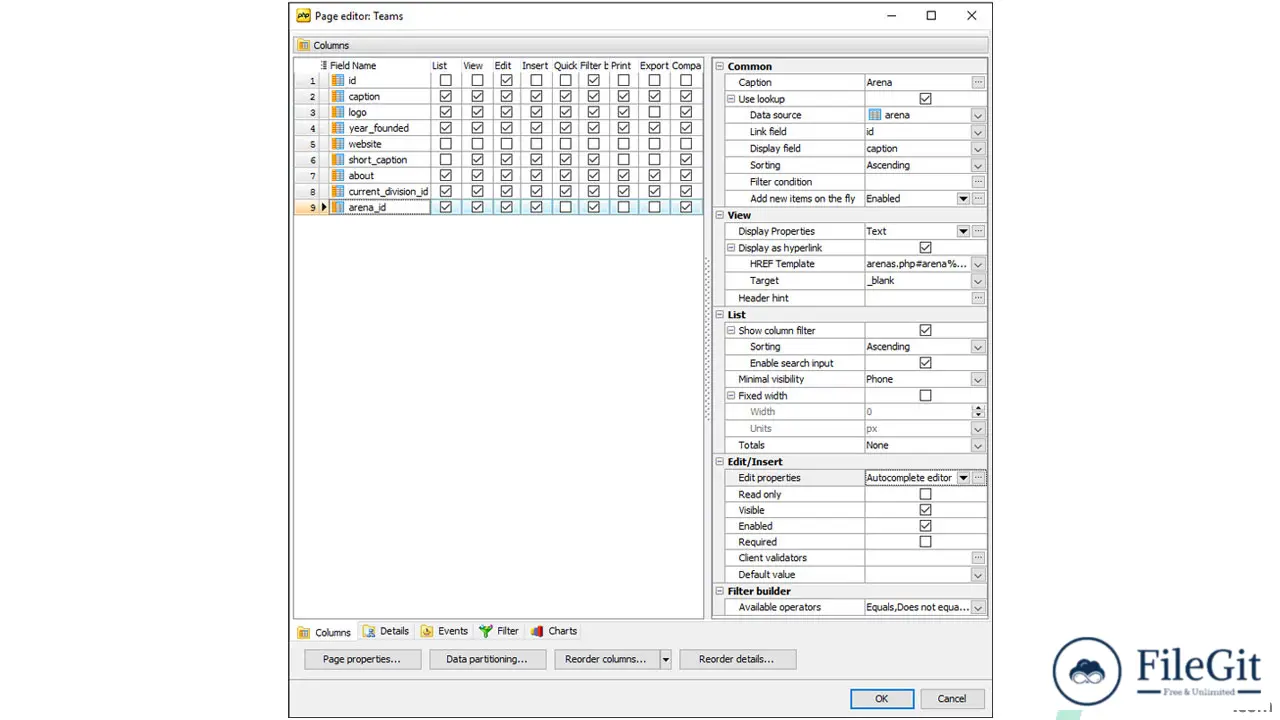Click Page properties button
Viewport: 1280px width, 720px height.
[362, 659]
